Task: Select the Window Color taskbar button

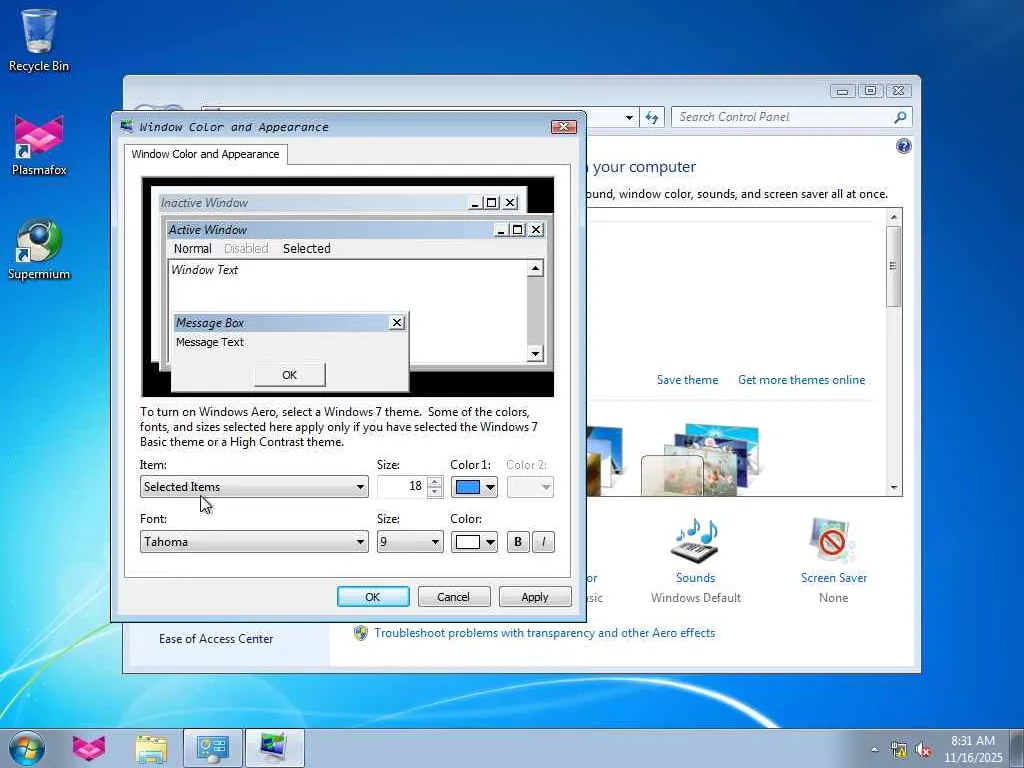Action: pyautogui.click(x=274, y=748)
